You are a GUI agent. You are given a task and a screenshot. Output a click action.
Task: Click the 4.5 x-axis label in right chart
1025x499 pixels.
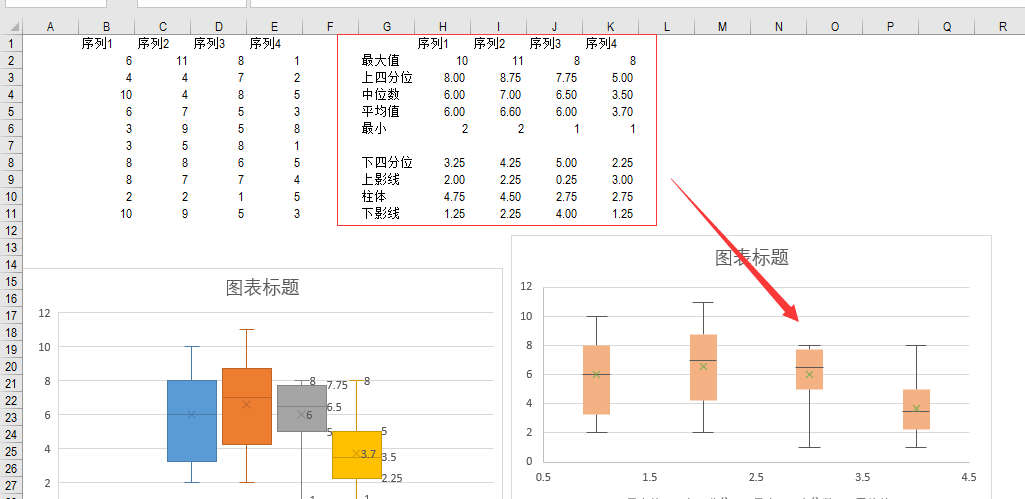pos(969,477)
